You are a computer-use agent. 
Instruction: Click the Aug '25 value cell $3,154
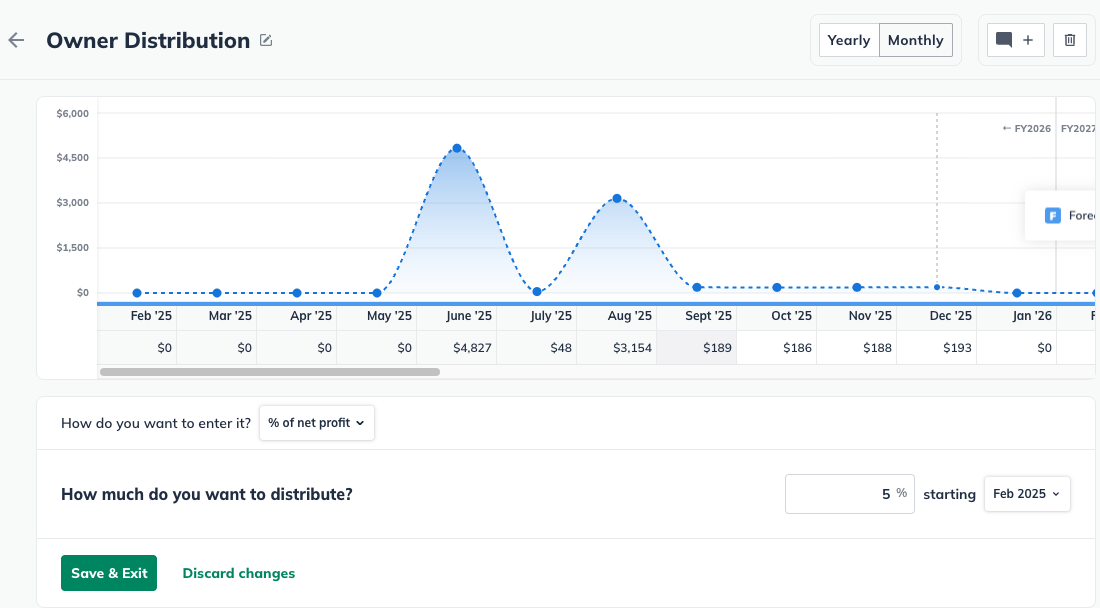click(616, 347)
